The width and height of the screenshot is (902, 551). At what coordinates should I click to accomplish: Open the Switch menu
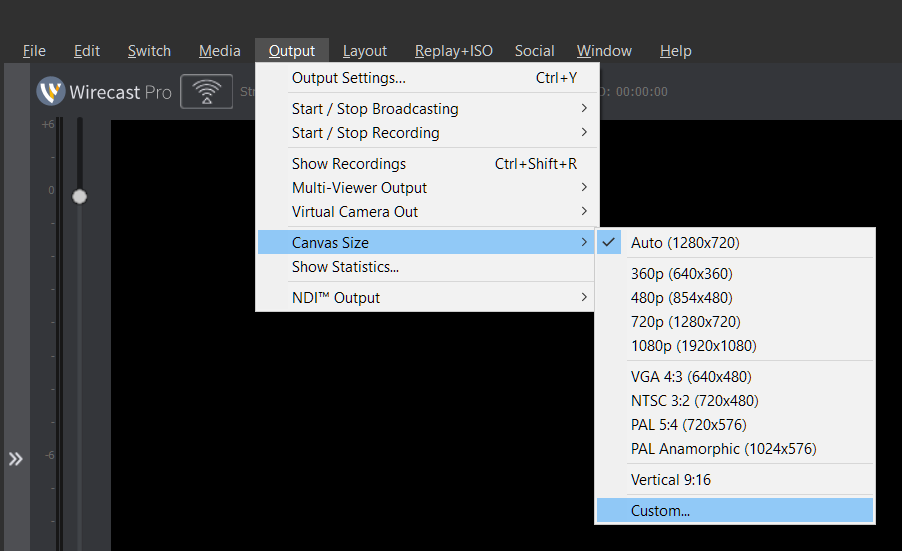(149, 51)
